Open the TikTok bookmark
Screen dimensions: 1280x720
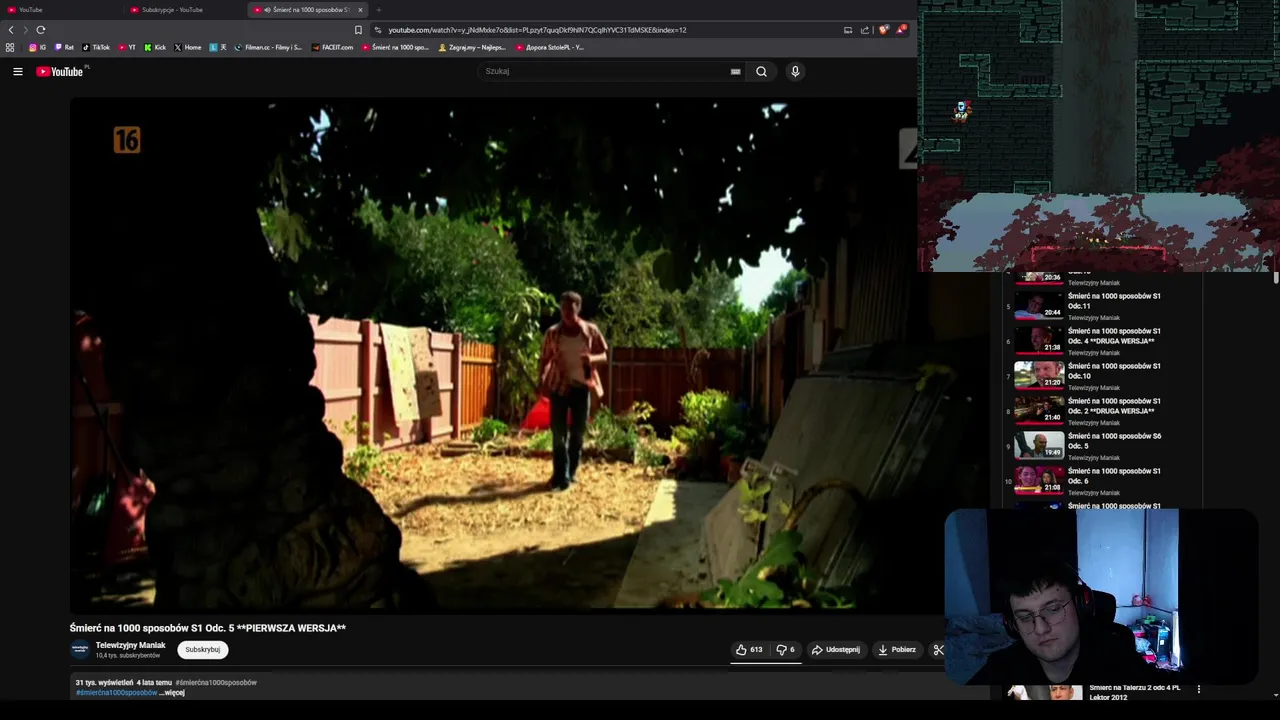pyautogui.click(x=96, y=47)
